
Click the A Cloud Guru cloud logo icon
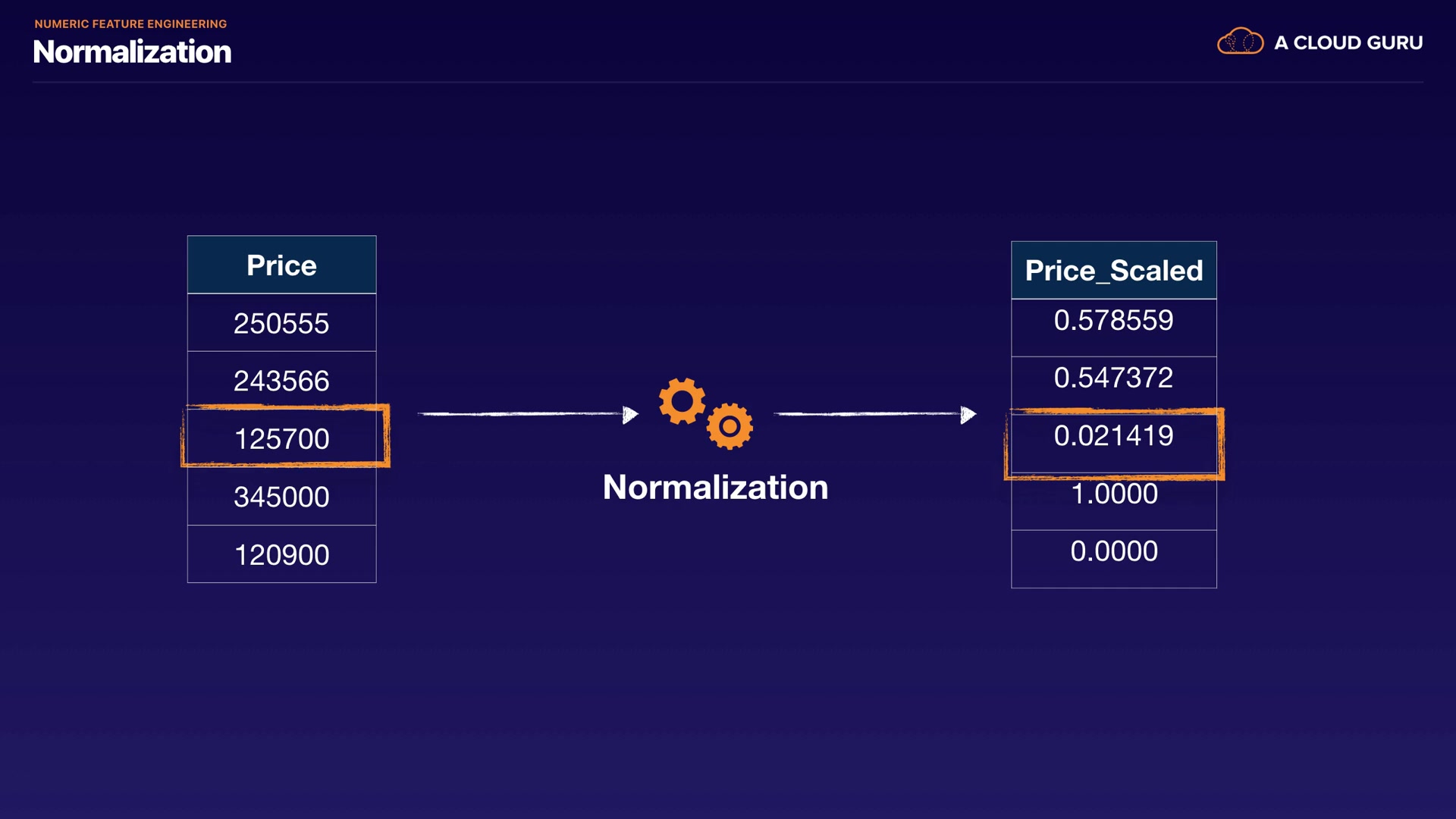1240,42
